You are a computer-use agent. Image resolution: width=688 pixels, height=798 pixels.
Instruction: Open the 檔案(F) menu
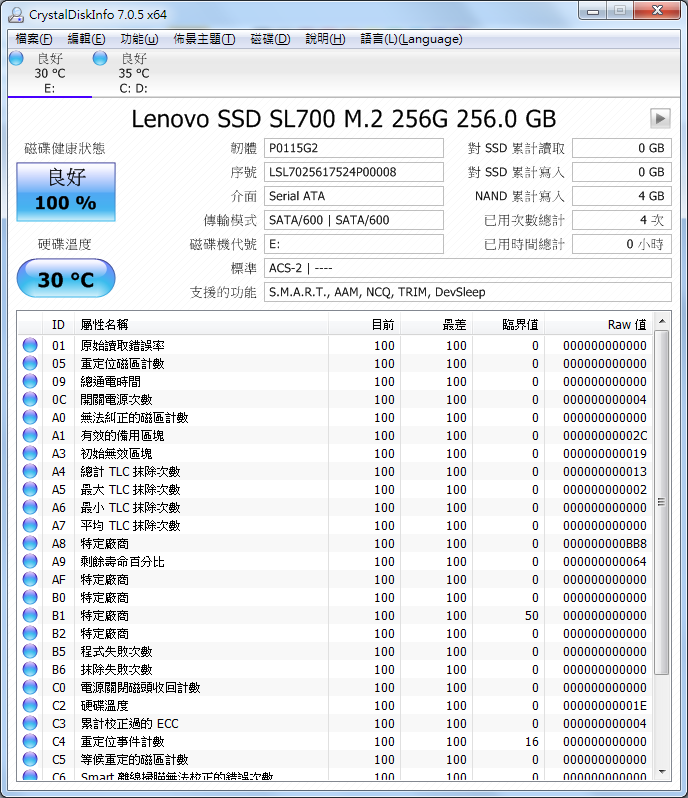click(x=34, y=39)
